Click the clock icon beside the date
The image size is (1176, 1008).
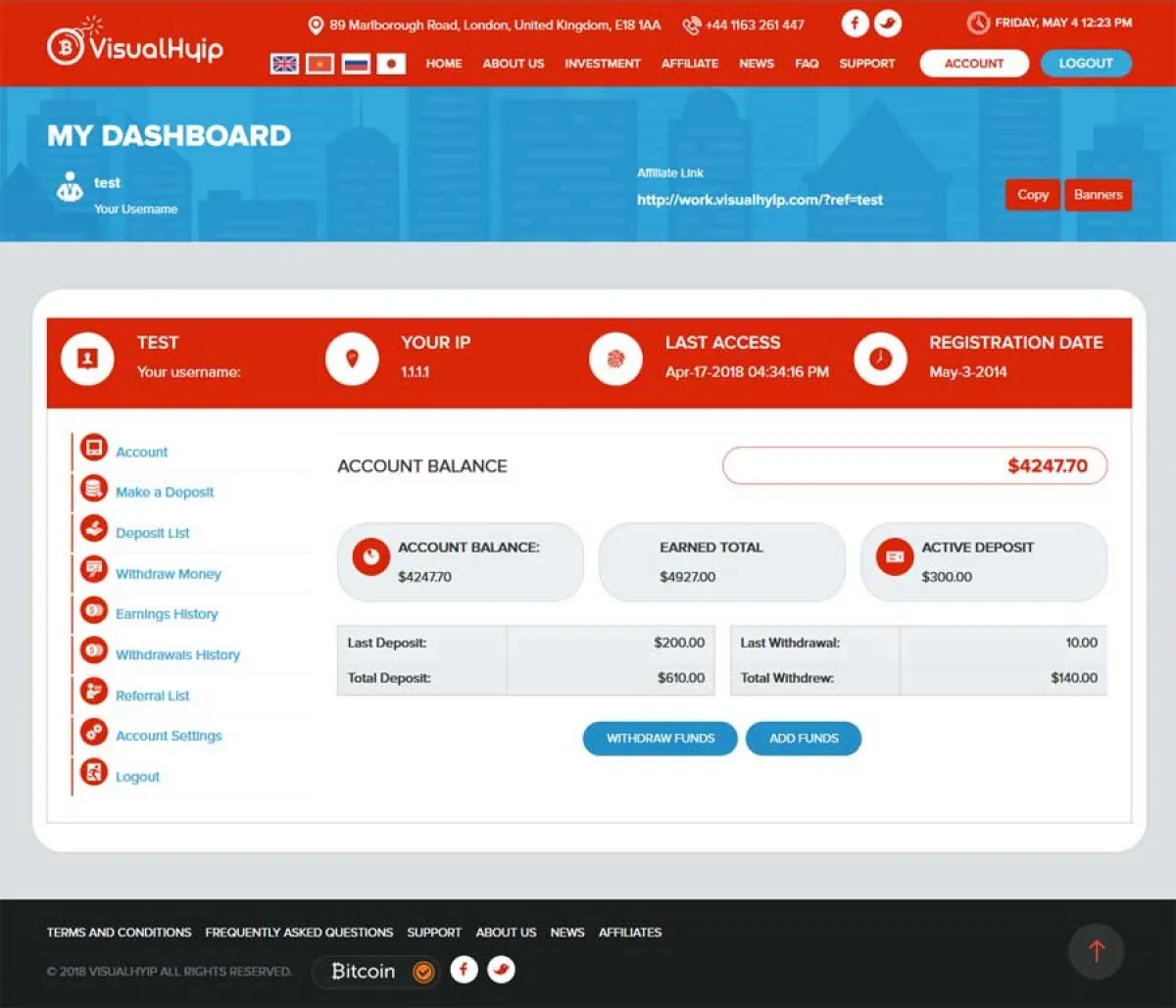978,23
